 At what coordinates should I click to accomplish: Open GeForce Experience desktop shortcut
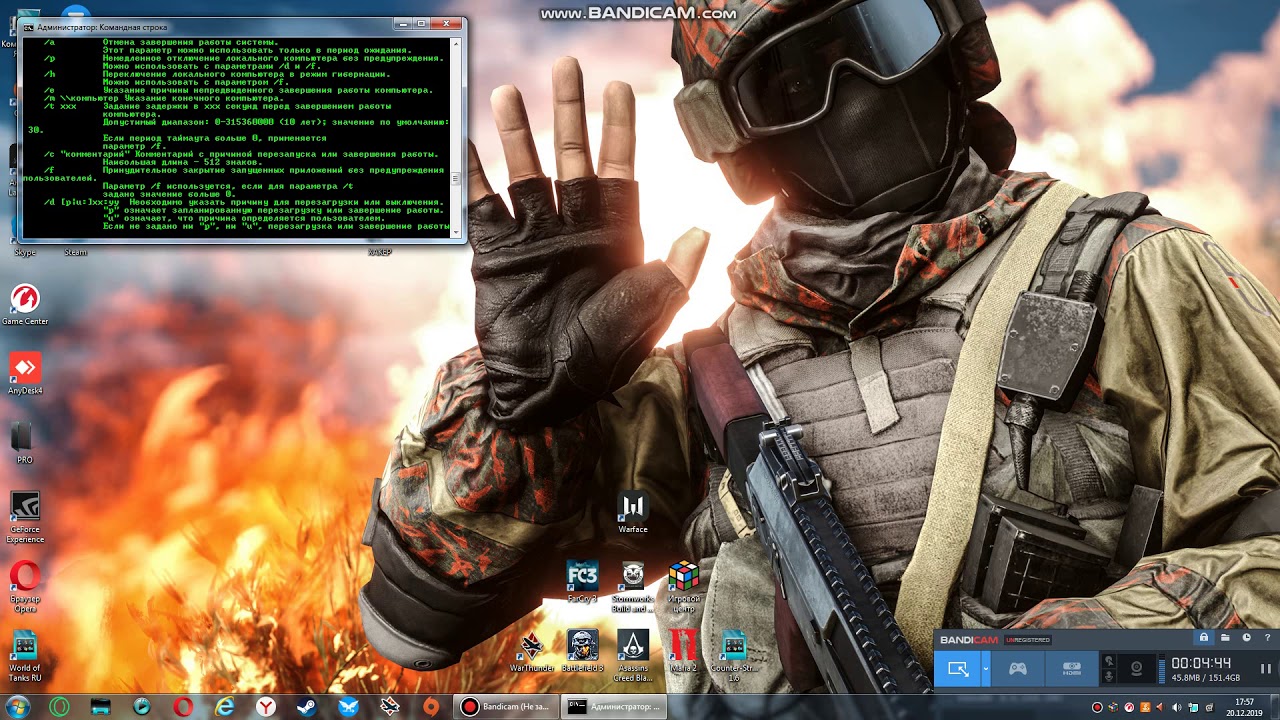pyautogui.click(x=25, y=516)
